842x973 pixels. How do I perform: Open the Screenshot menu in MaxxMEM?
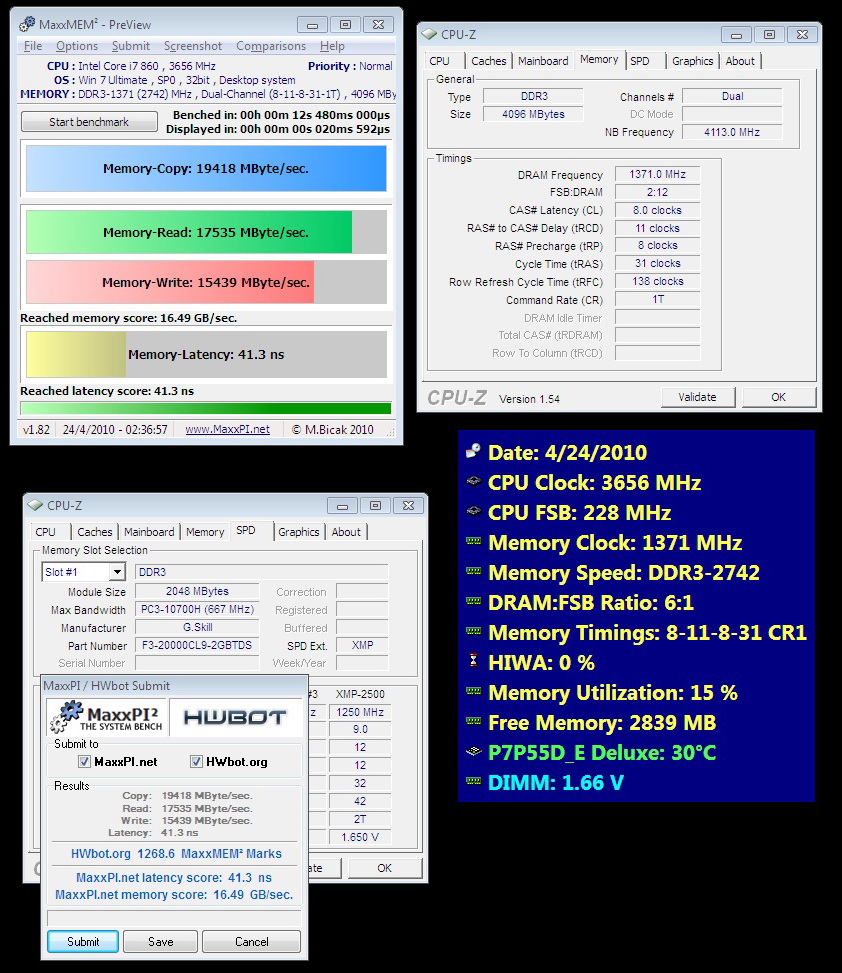(193, 46)
